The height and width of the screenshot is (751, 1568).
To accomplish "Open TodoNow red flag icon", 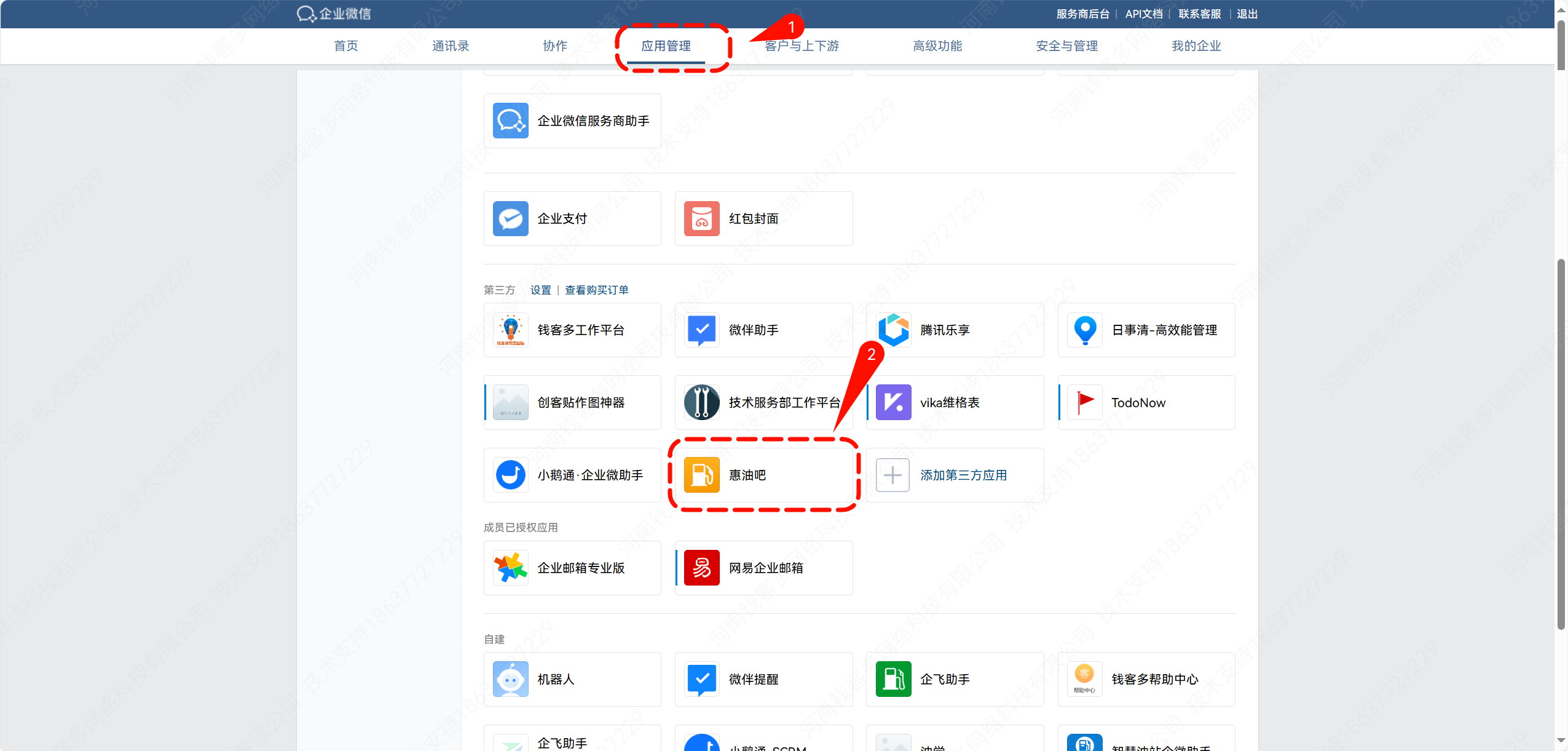I will (x=1084, y=402).
